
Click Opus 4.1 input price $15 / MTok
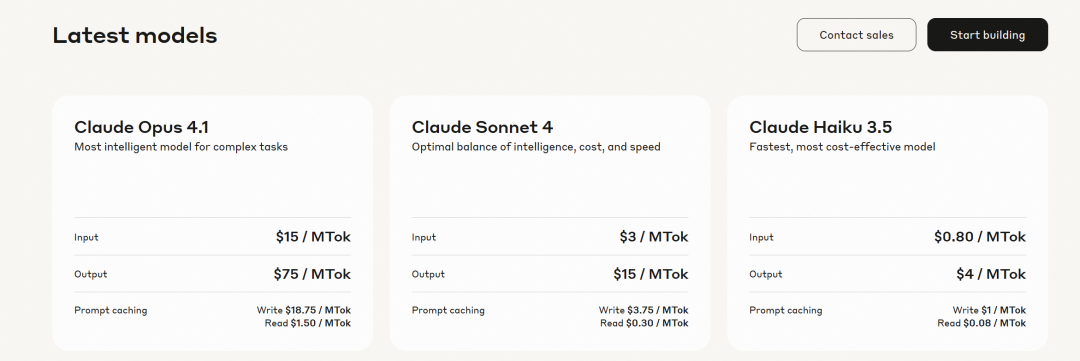pos(313,237)
